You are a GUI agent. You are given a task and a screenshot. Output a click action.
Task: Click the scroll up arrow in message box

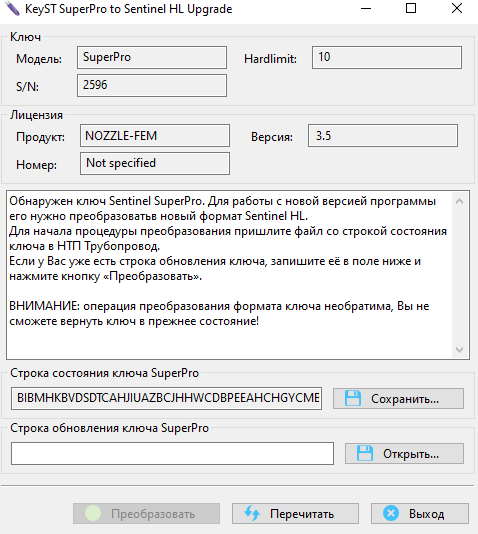pos(459,201)
